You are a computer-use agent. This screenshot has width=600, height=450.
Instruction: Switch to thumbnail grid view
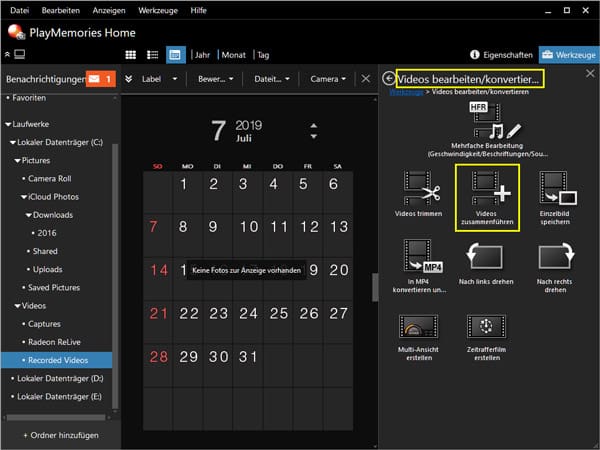131,54
